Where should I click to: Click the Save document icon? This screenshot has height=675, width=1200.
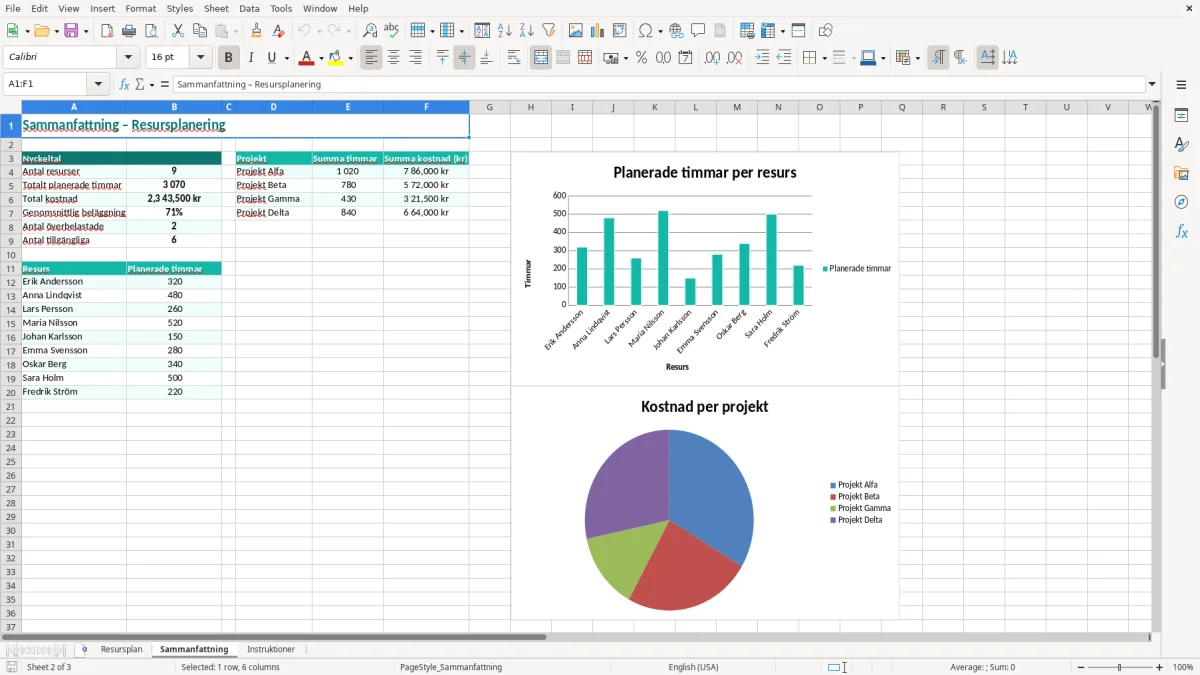pyautogui.click(x=71, y=31)
